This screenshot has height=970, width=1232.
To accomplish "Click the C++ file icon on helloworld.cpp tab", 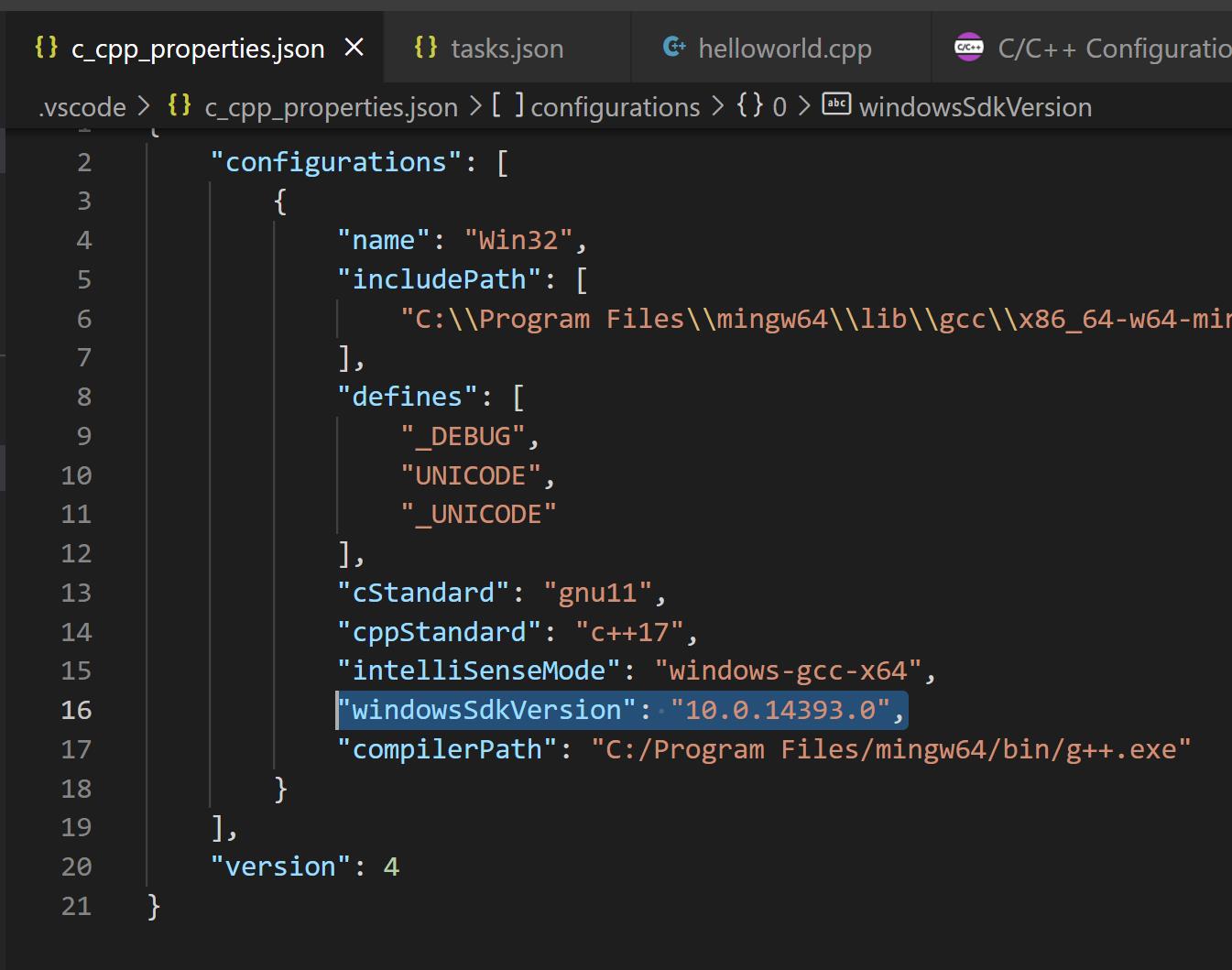I will point(674,46).
